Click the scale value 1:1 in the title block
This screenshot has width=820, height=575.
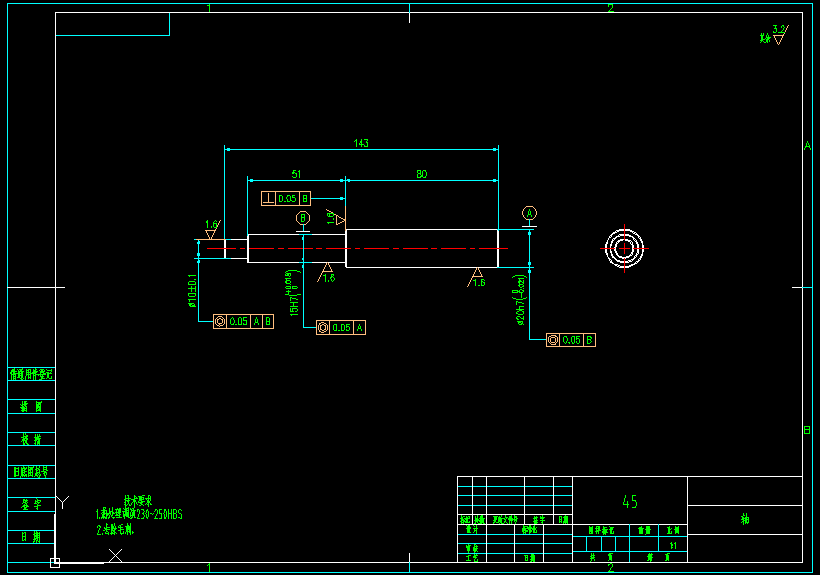point(673,545)
